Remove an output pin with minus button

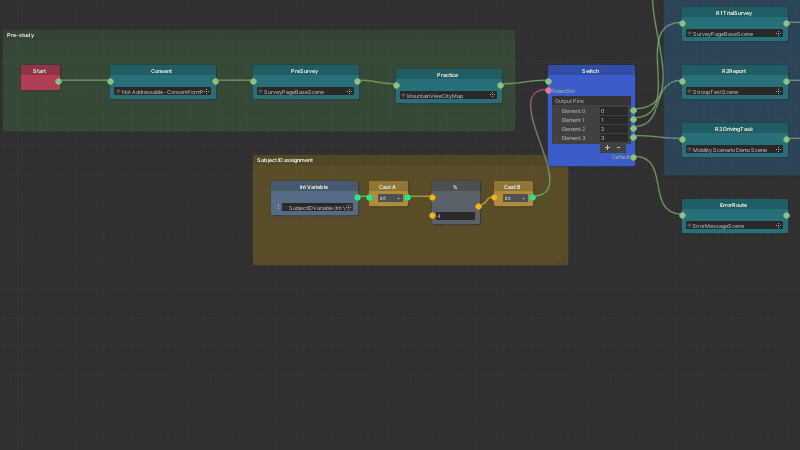click(619, 147)
